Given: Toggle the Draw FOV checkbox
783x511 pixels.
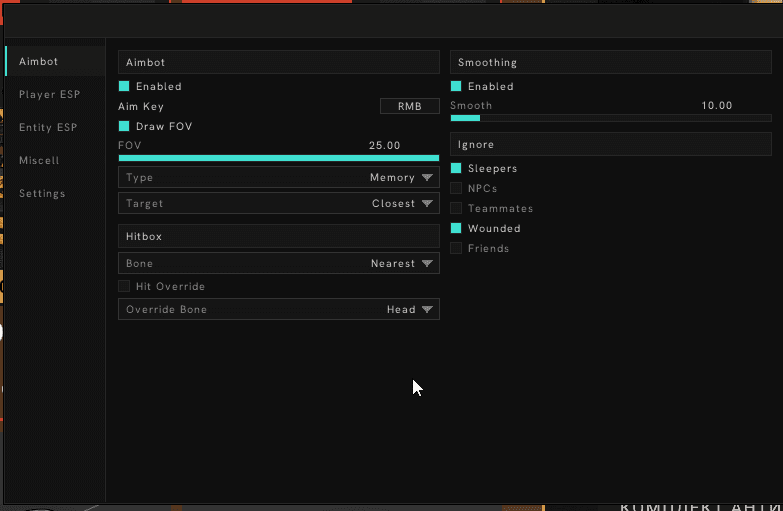Looking at the screenshot, I should click(x=124, y=126).
